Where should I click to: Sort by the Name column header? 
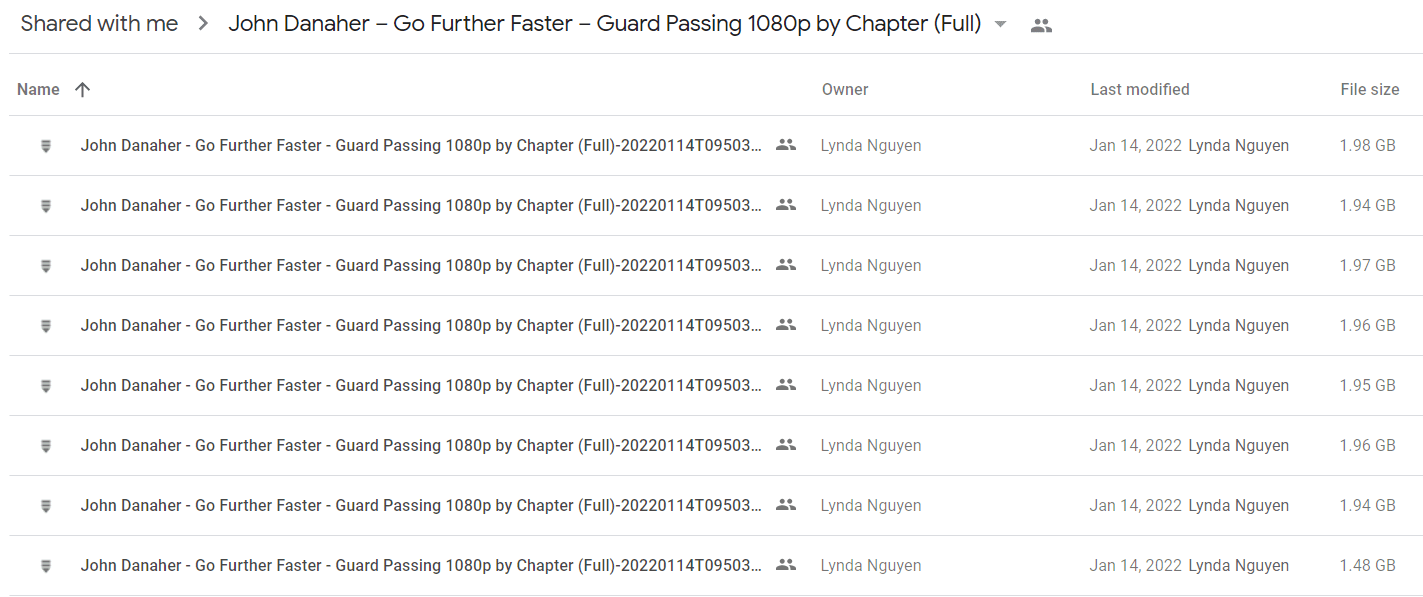click(x=38, y=89)
